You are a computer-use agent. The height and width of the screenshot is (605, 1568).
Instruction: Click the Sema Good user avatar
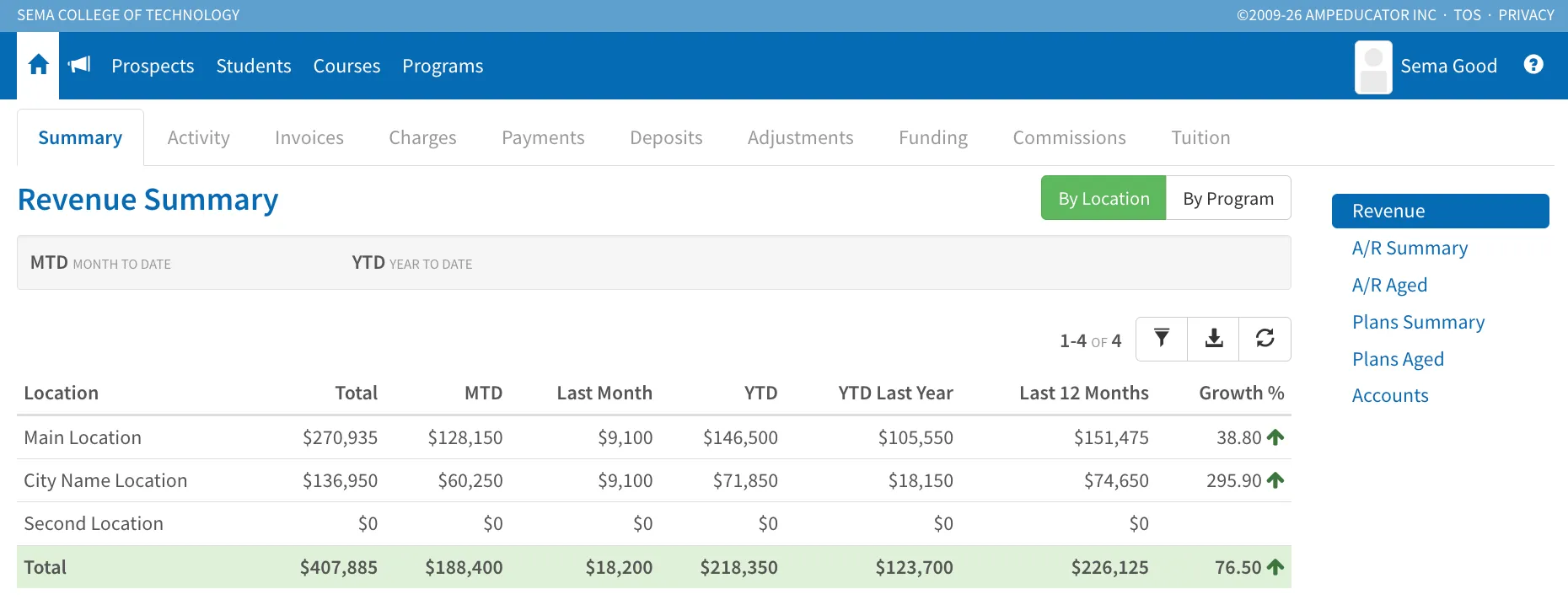point(1373,67)
